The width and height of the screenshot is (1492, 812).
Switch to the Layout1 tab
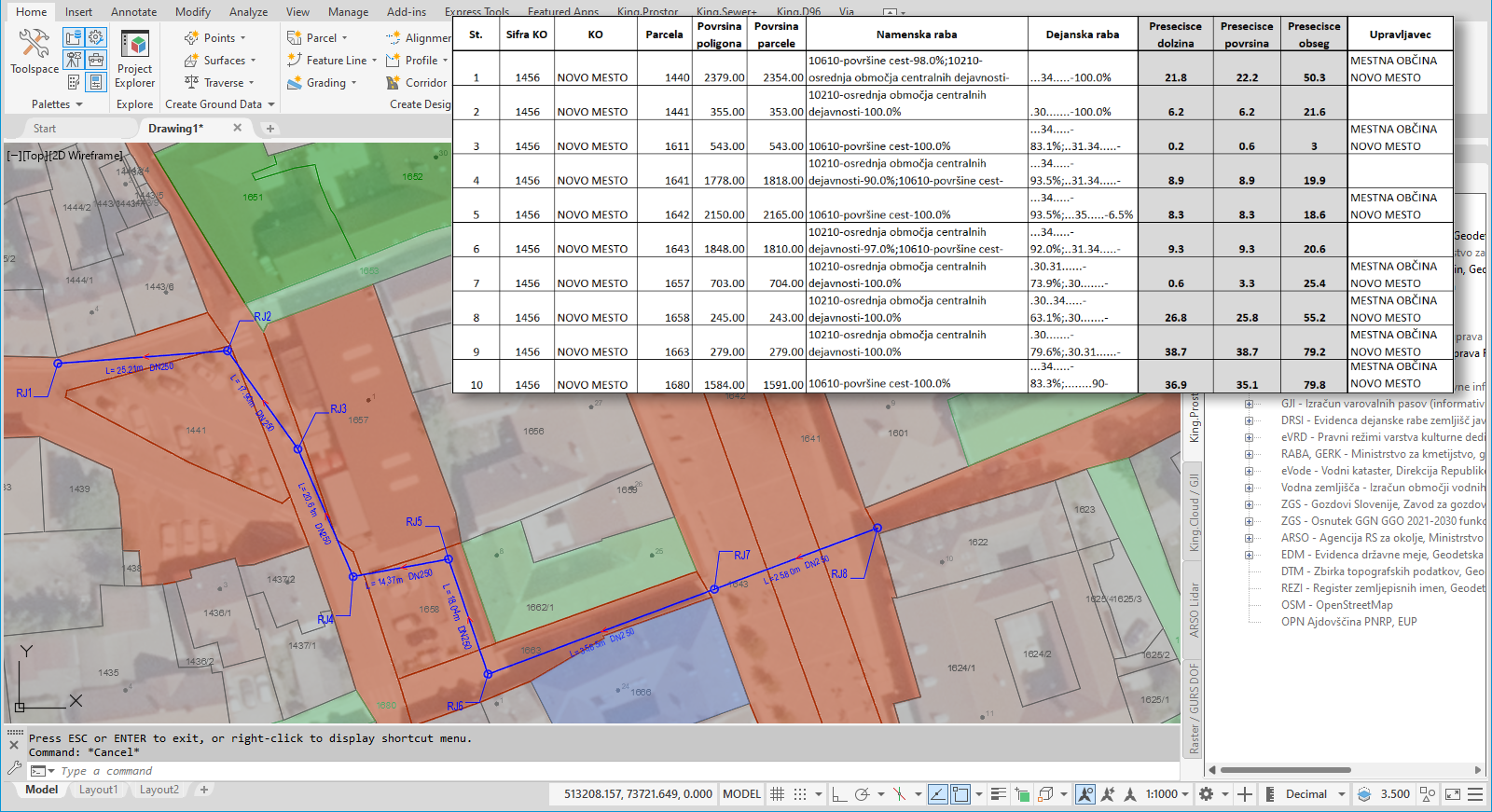98,790
